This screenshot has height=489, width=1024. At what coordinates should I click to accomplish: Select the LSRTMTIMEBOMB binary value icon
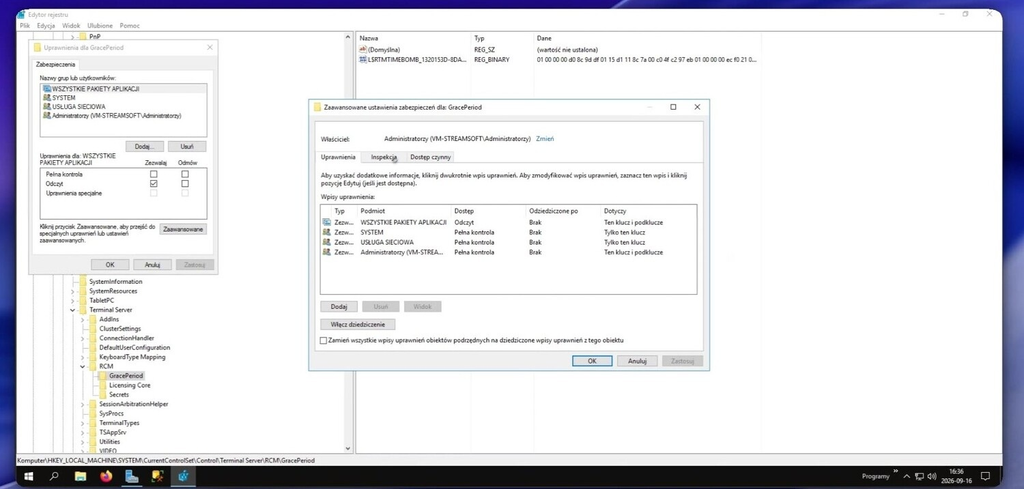(363, 59)
